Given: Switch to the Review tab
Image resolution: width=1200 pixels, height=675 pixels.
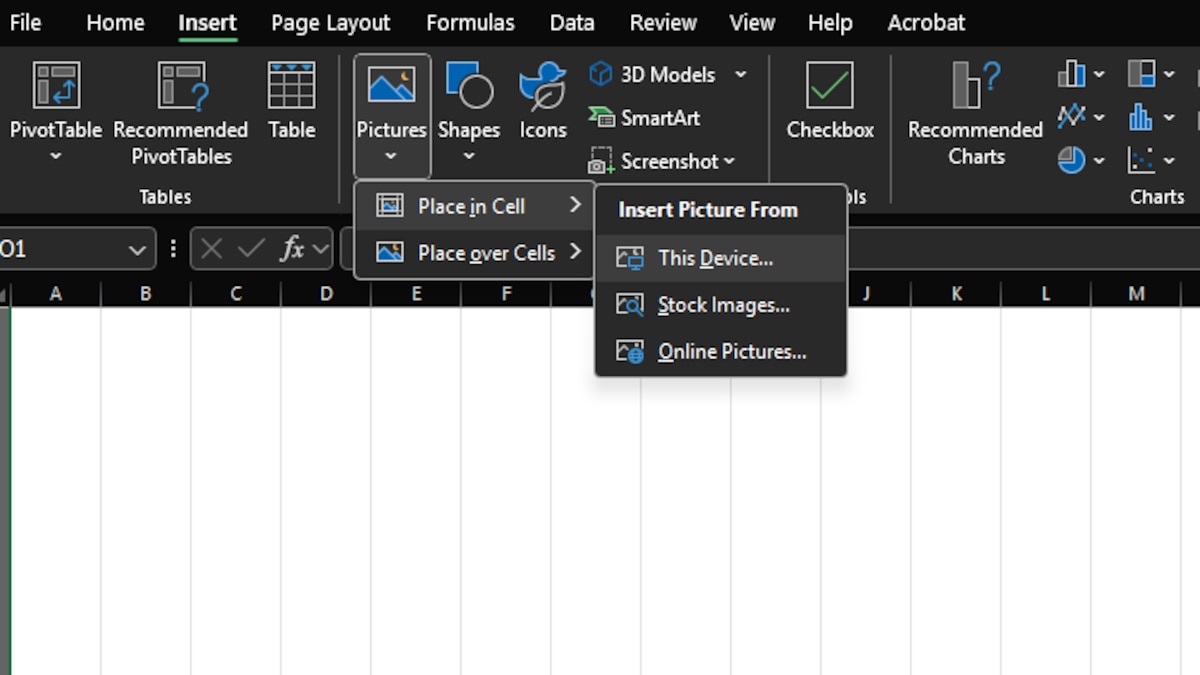Looking at the screenshot, I should pos(663,22).
